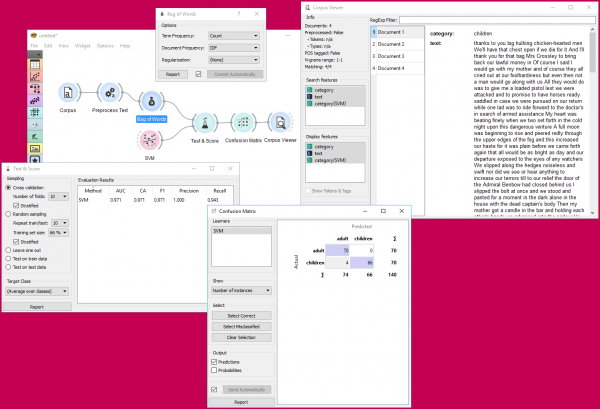
Task: Select Document 4 in Corpus Viewer
Action: click(398, 68)
